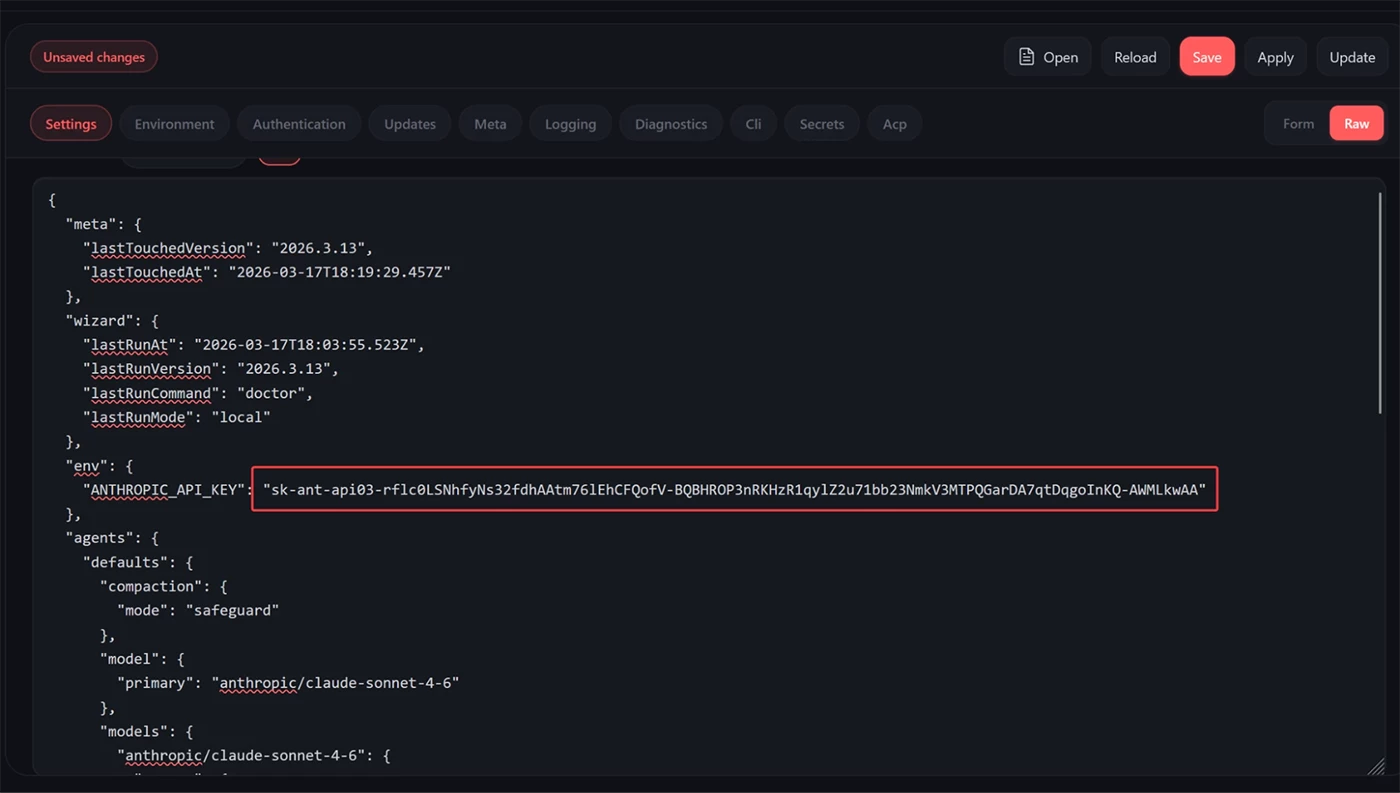Screen dimensions: 1400x793
Task: Switch to the Environment tab
Action: click(175, 124)
